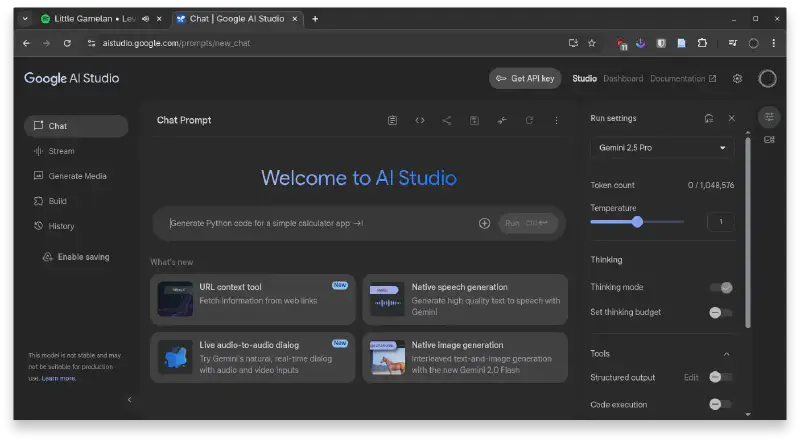800x440 pixels.
Task: Click the Google AI Studio logo
Action: point(71,79)
